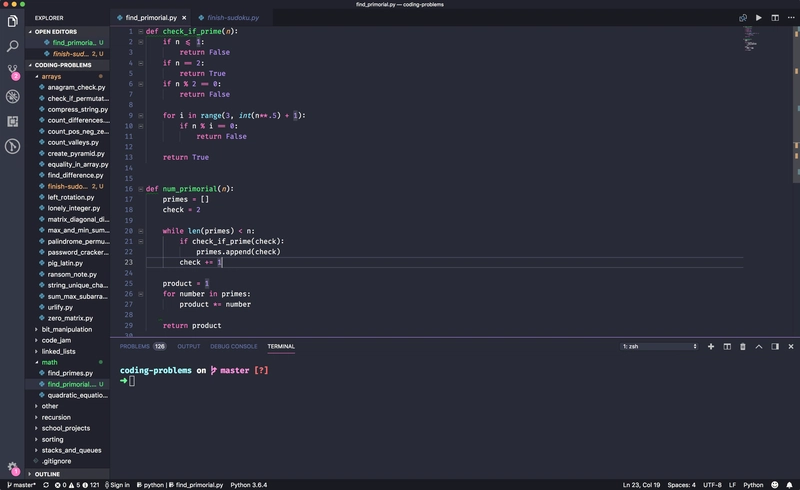The image size is (800, 490).
Task: Open the .gitignore file
Action: click(x=67, y=461)
